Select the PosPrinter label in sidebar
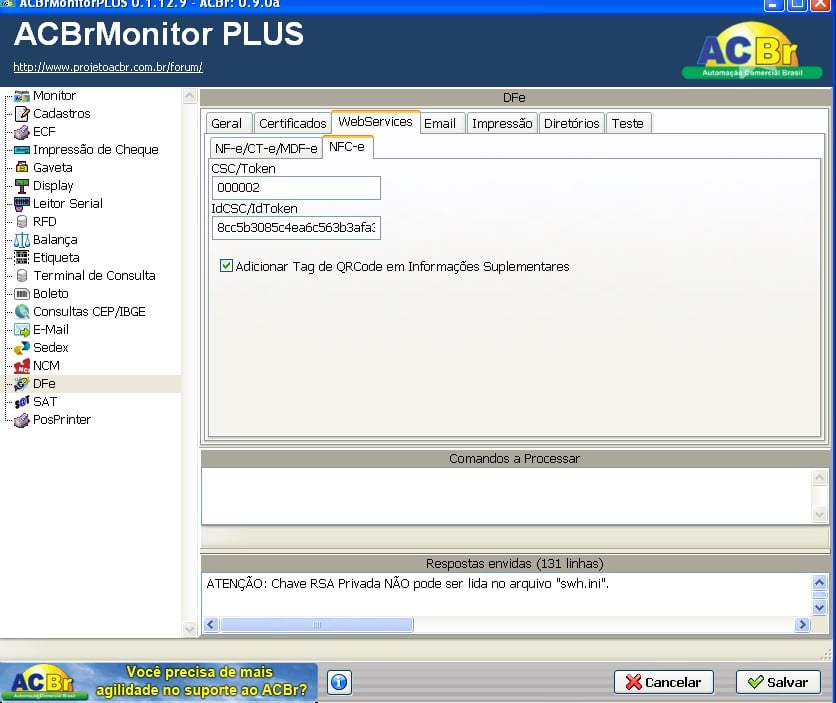 [x=62, y=420]
